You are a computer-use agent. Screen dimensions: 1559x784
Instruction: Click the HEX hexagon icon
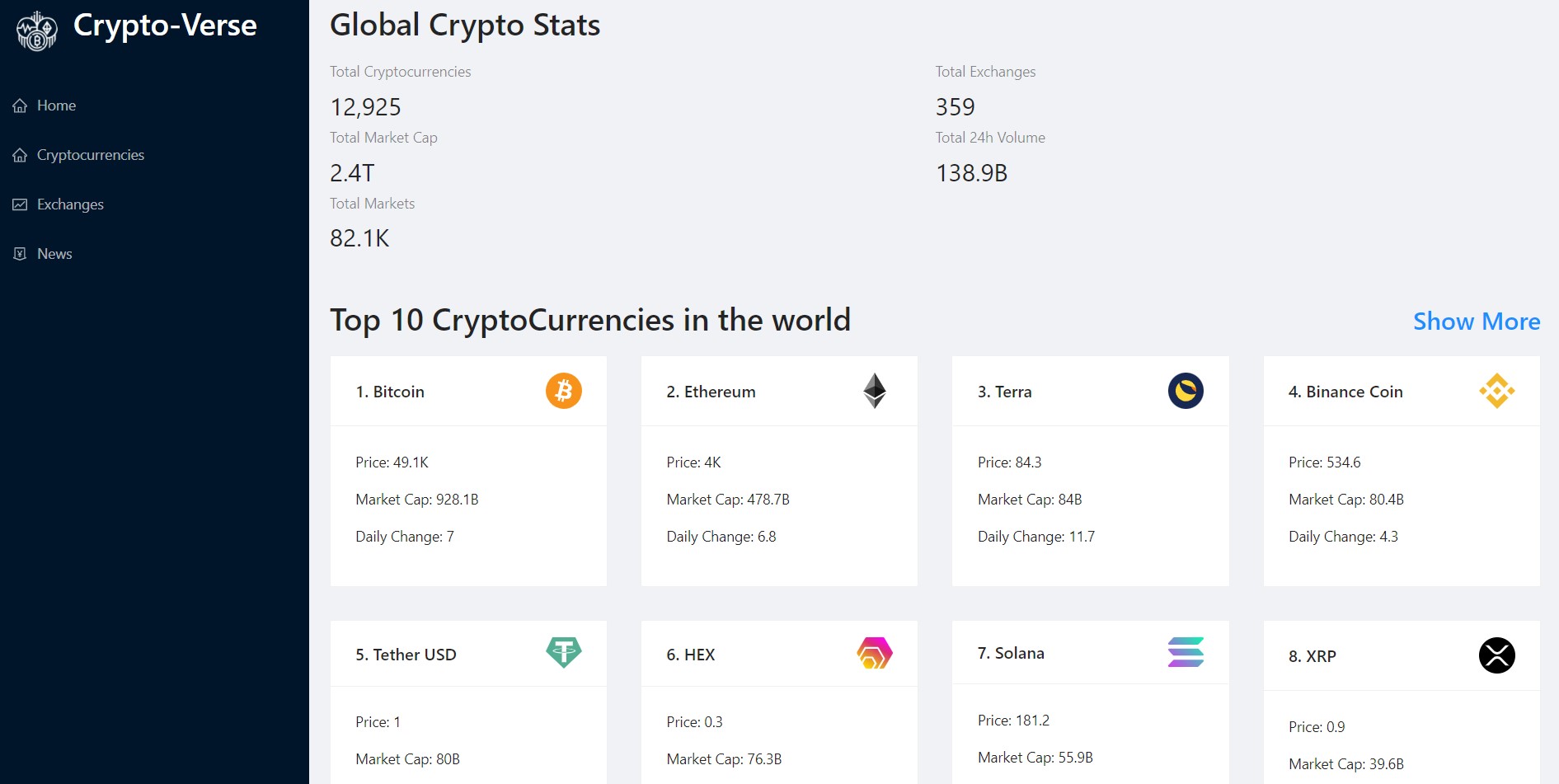pos(875,653)
